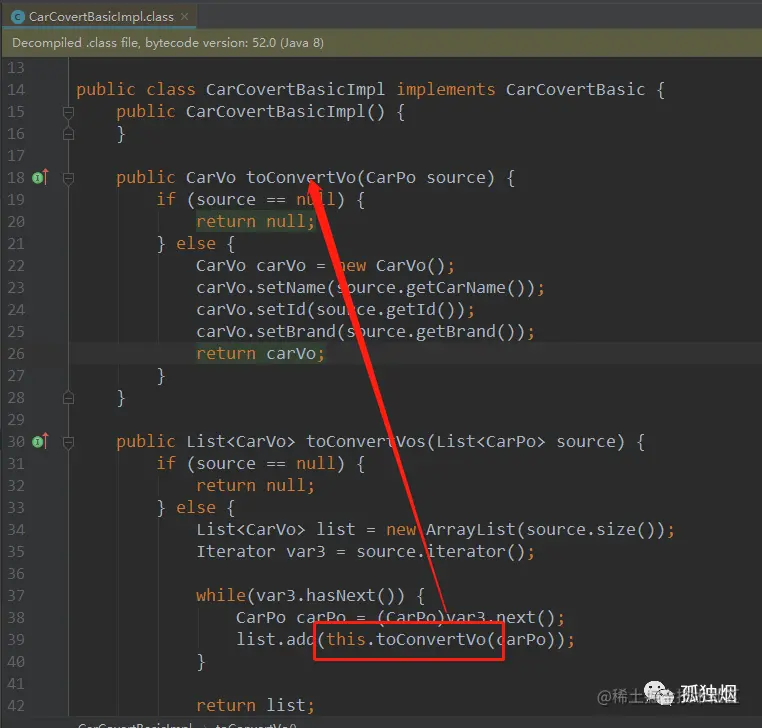This screenshot has height=728, width=762.
Task: Click the implements-method gutter icon on line 30
Action: pos(40,441)
